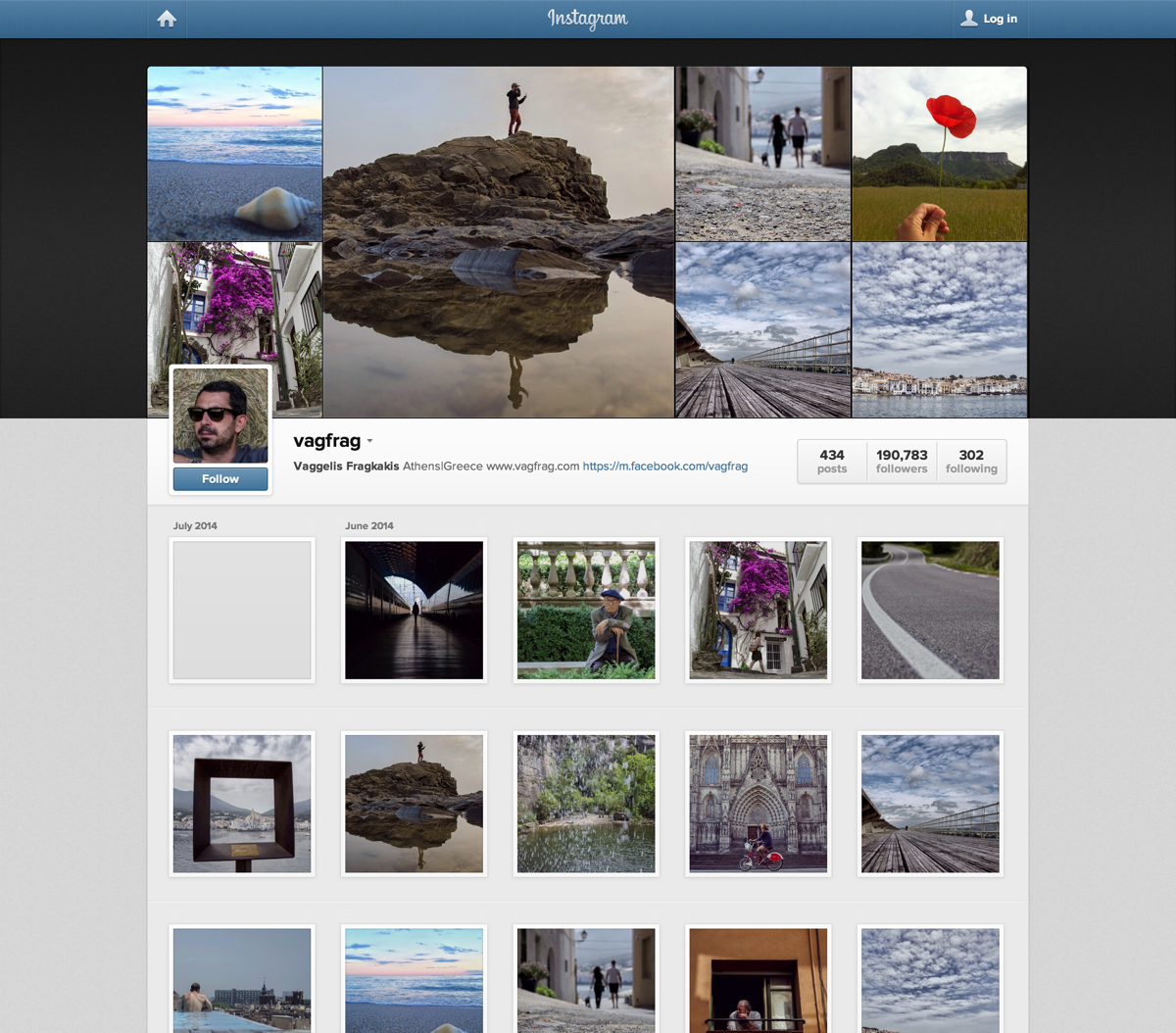Click the home icon in the top bar
Viewport: 1176px width, 1033px height.
[167, 19]
